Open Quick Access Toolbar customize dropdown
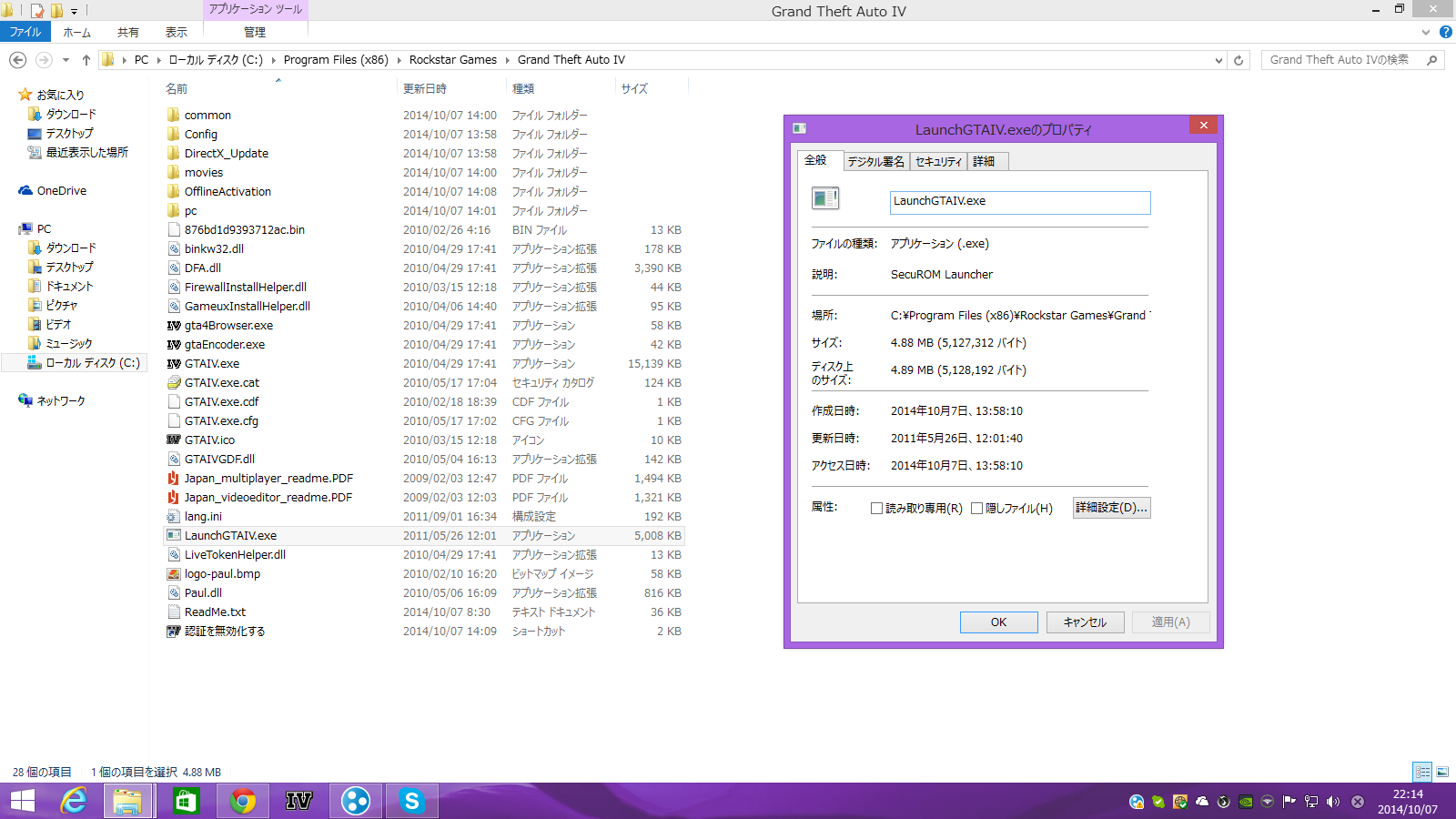The width and height of the screenshot is (1456, 819). pos(74,11)
